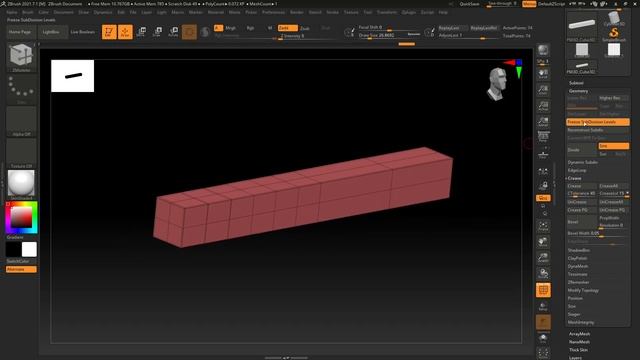Image resolution: width=640 pixels, height=360 pixels.
Task: Open the Transform menu
Action: pos(387,12)
